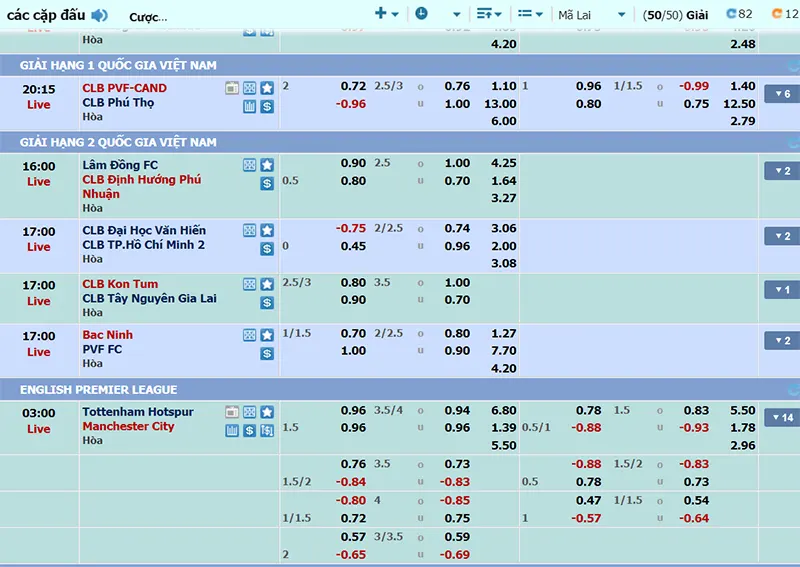Expand the 2 more markets for CLB Đại Học Văn Hiến
Viewport: 800px width, 567px height.
pos(782,236)
